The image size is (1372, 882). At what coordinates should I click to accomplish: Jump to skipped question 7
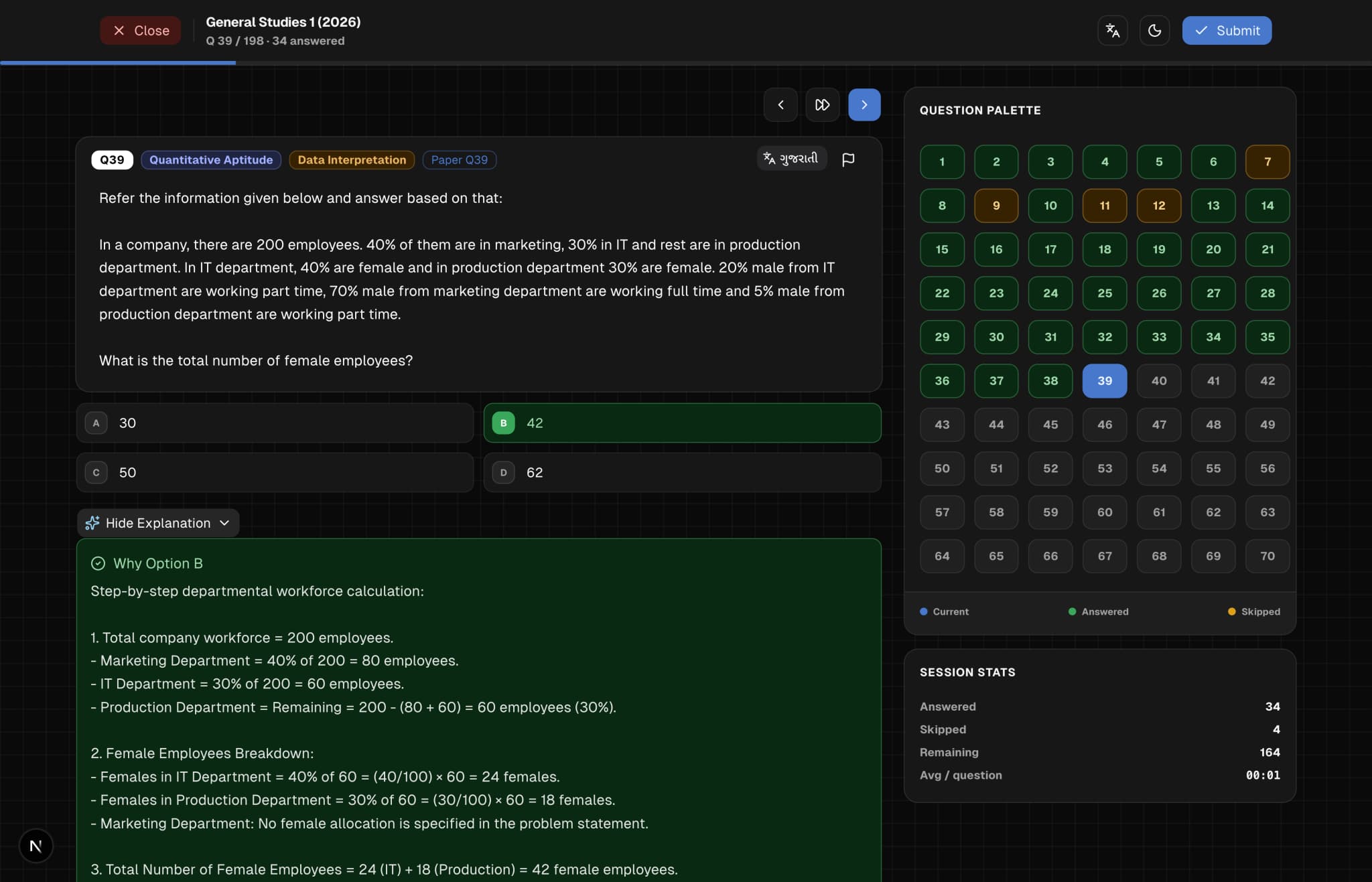pyautogui.click(x=1267, y=162)
